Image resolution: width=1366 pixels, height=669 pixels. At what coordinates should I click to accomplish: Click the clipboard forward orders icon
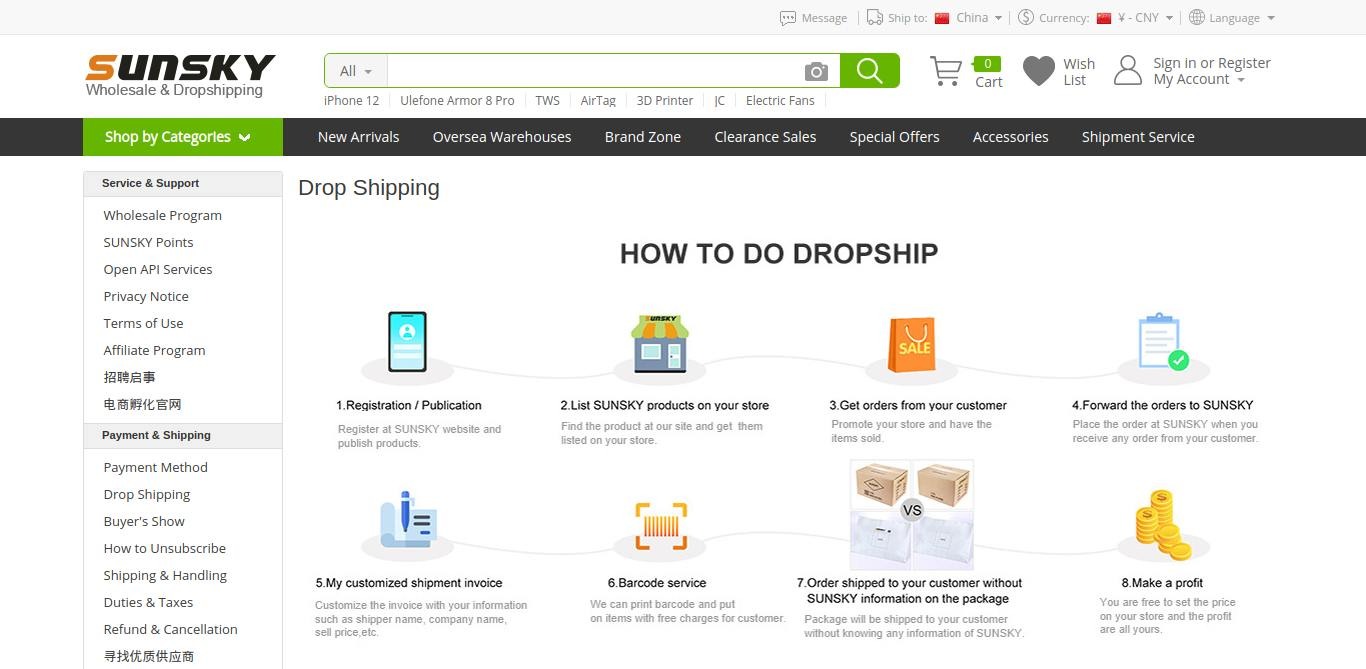point(1163,343)
